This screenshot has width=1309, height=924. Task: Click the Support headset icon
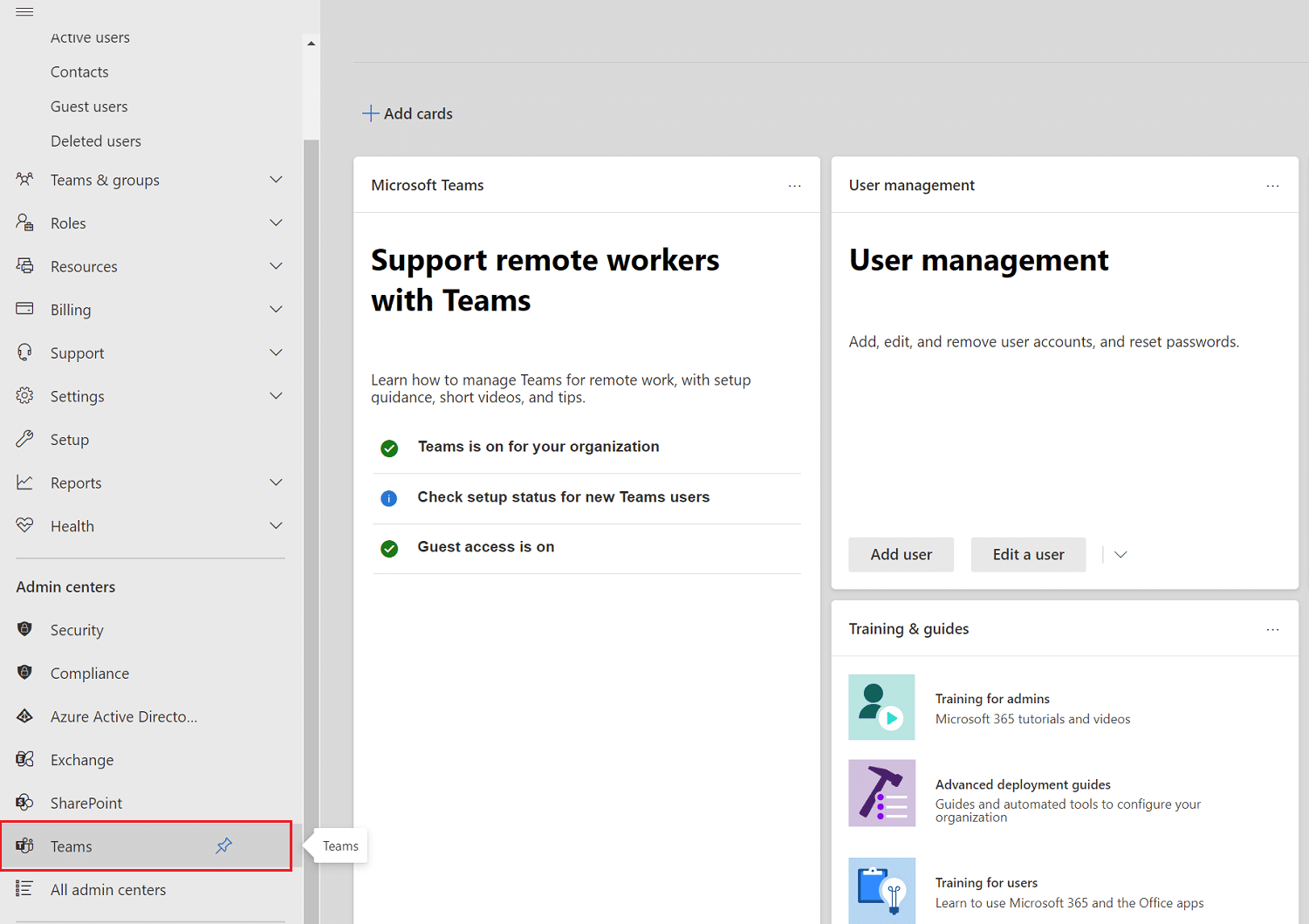(x=24, y=352)
